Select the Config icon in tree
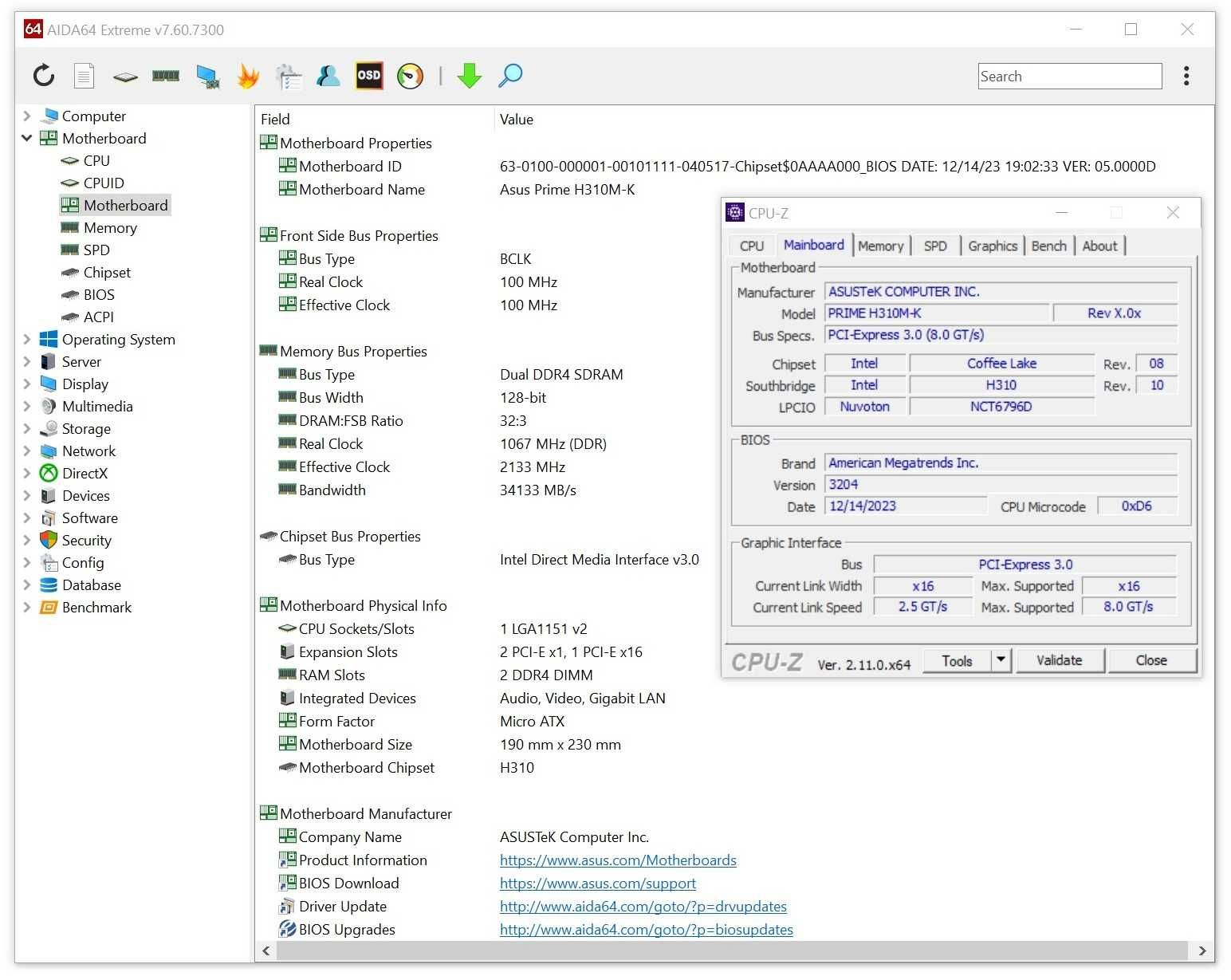1231x980 pixels. [x=49, y=562]
